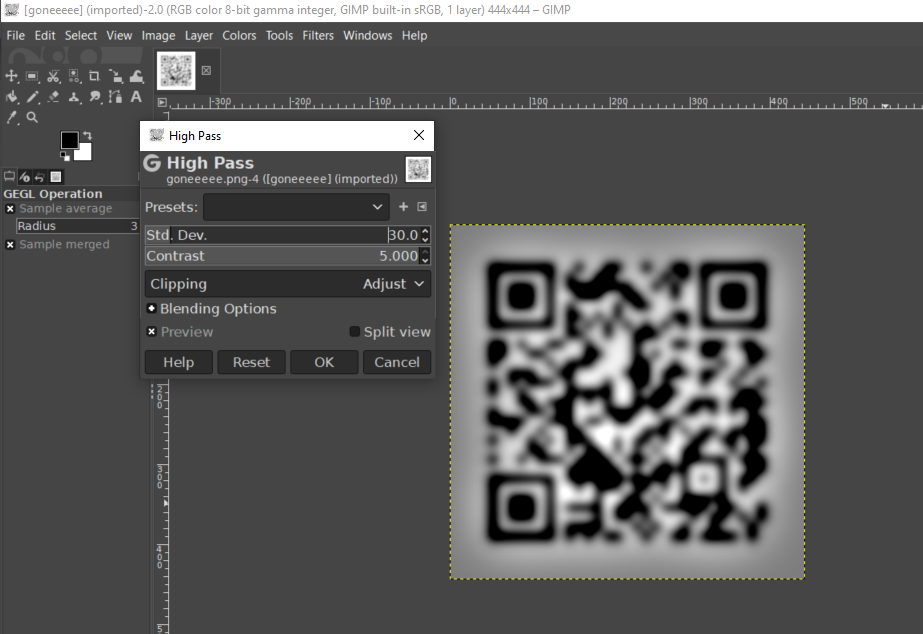Save current settings as preset plus icon

(x=404, y=207)
